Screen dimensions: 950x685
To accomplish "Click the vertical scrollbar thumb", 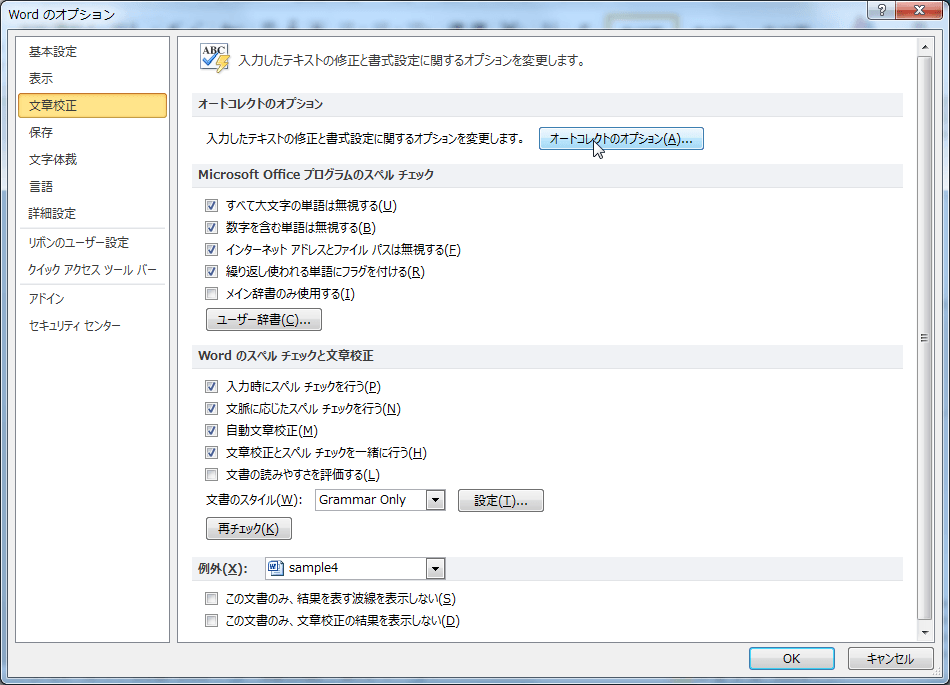I will point(925,338).
